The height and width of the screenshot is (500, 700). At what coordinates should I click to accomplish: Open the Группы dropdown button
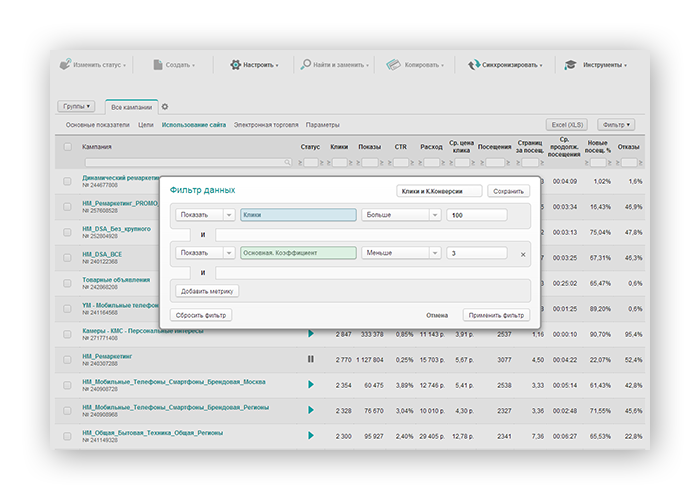(78, 106)
